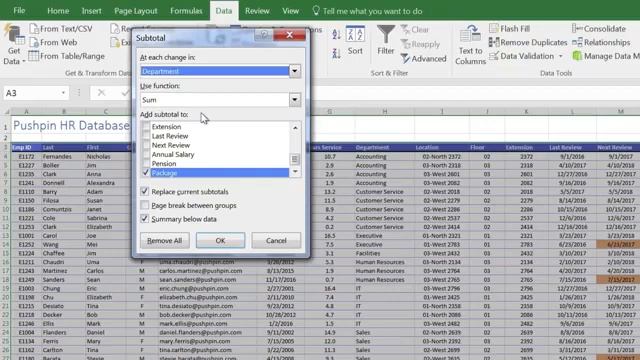Click Tell me what you want to do
The image size is (640, 360).
[x=372, y=11]
